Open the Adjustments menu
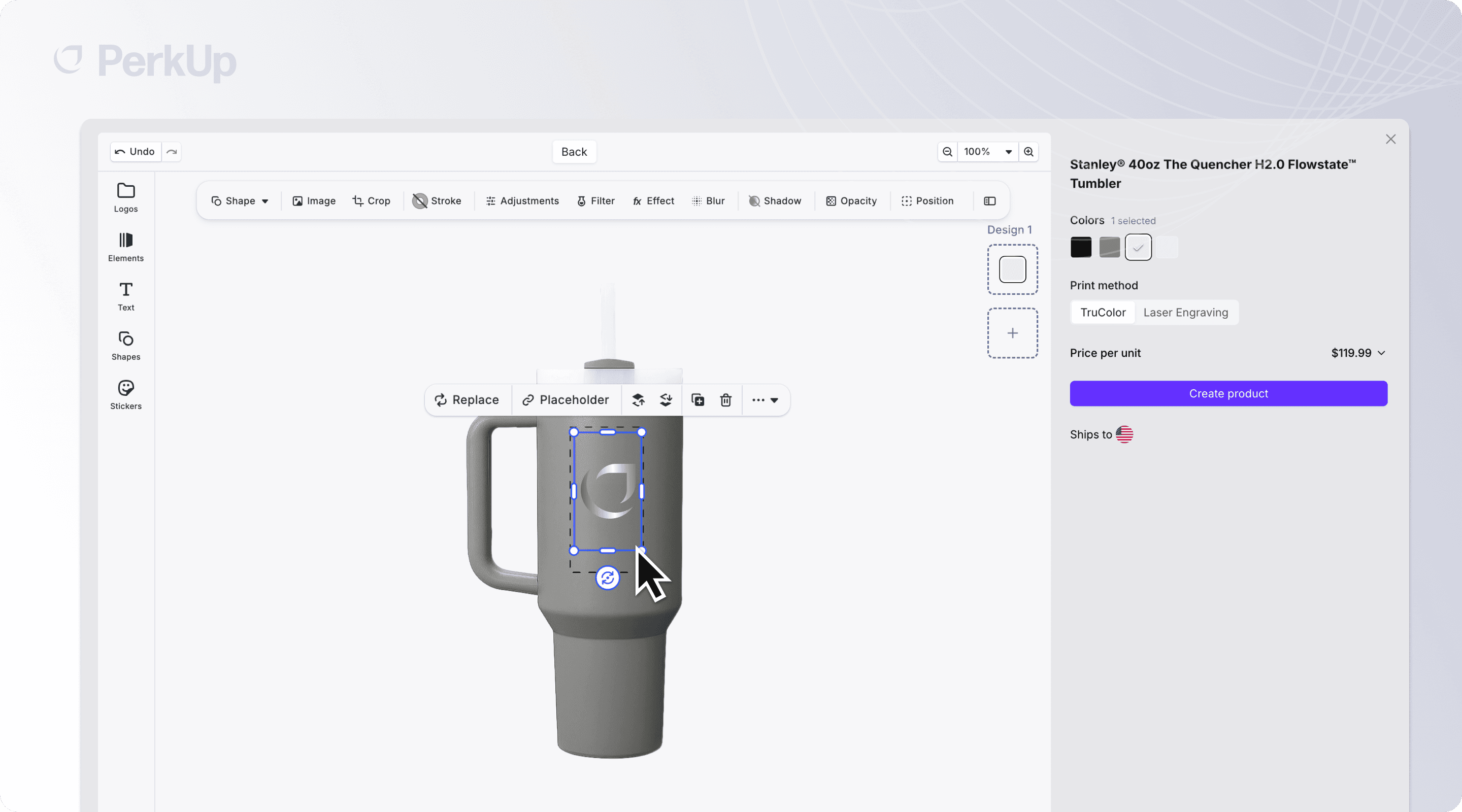 pyautogui.click(x=522, y=201)
